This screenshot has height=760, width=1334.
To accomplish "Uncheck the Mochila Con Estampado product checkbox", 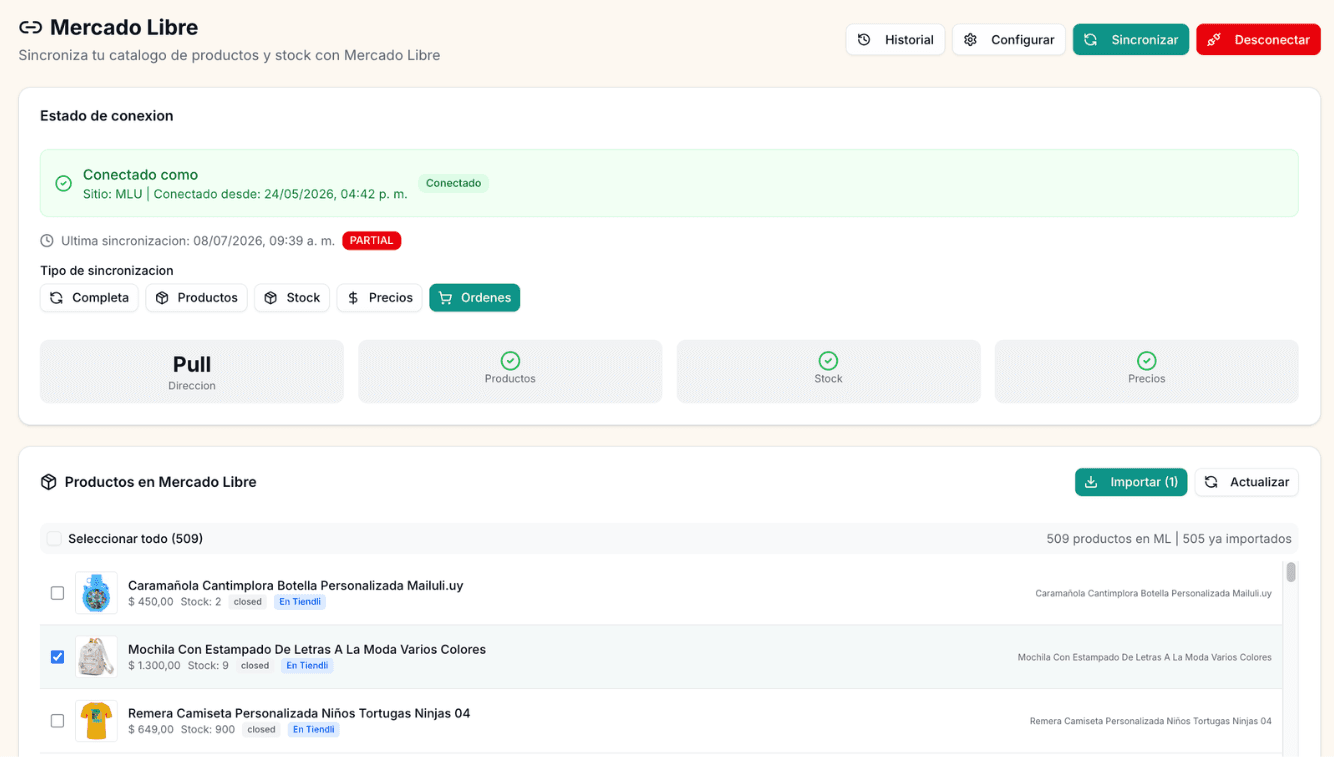I will click(57, 657).
